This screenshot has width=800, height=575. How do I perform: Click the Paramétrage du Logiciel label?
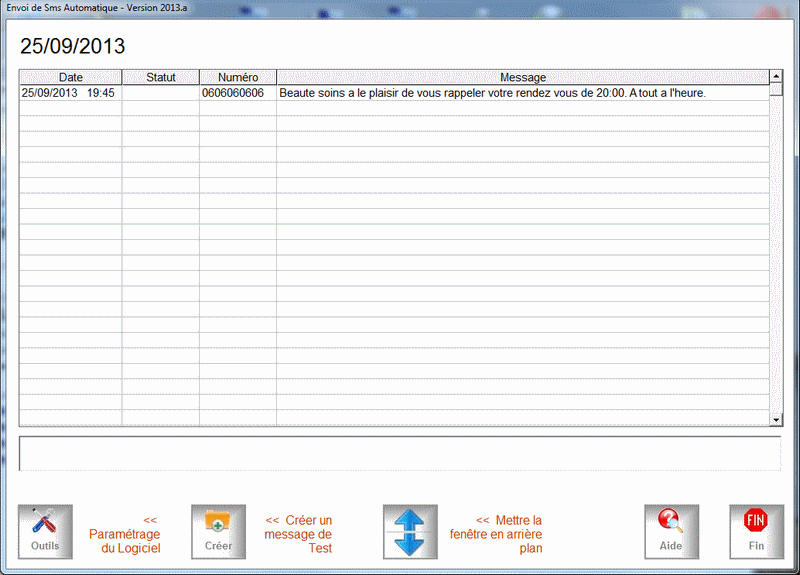(x=124, y=534)
